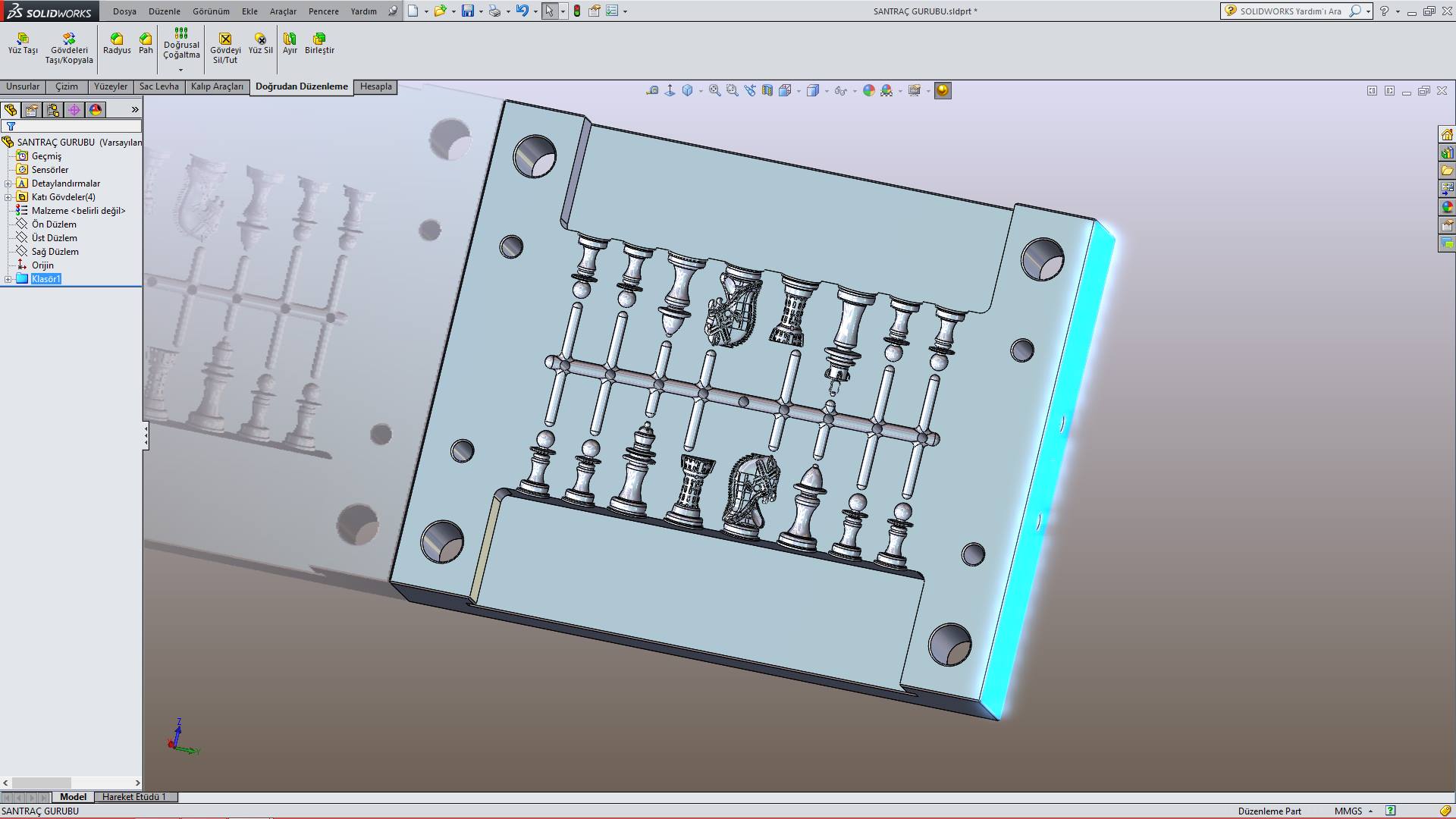Click SOLIDWORKS Yardım'ı Ara search box

pyautogui.click(x=1296, y=11)
